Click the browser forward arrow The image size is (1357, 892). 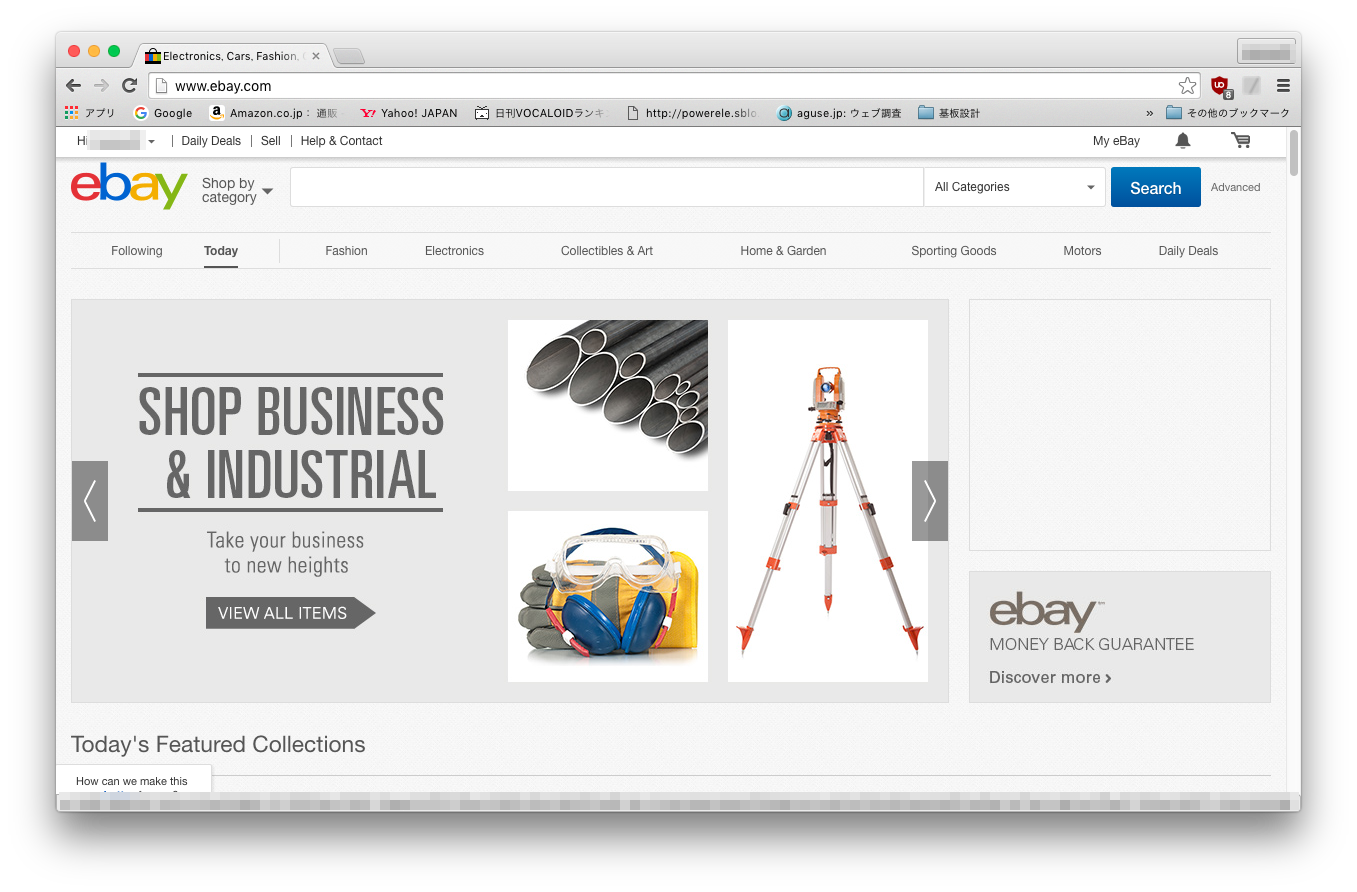click(101, 86)
